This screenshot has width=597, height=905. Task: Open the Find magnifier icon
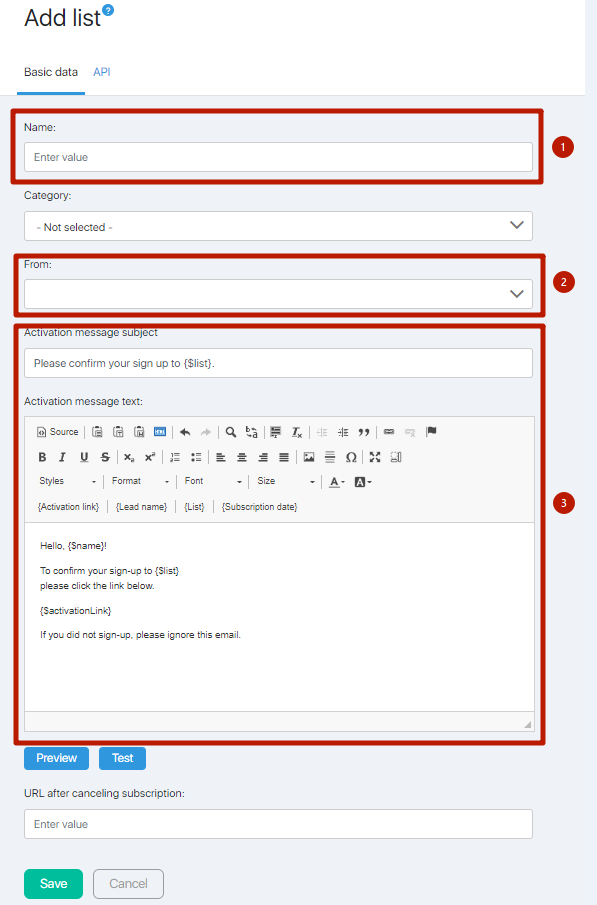[x=230, y=432]
